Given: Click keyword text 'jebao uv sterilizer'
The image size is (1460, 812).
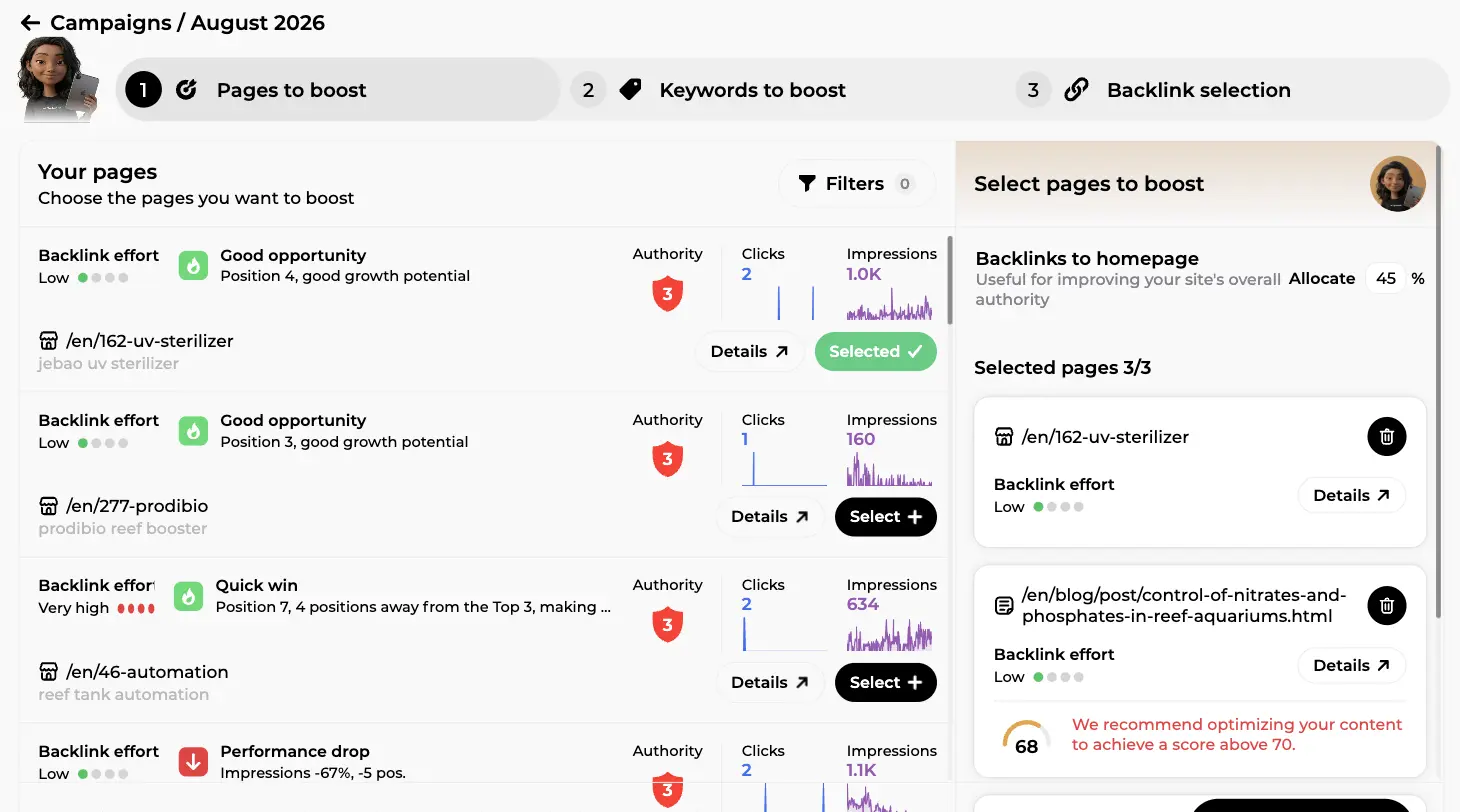Looking at the screenshot, I should 108,364.
